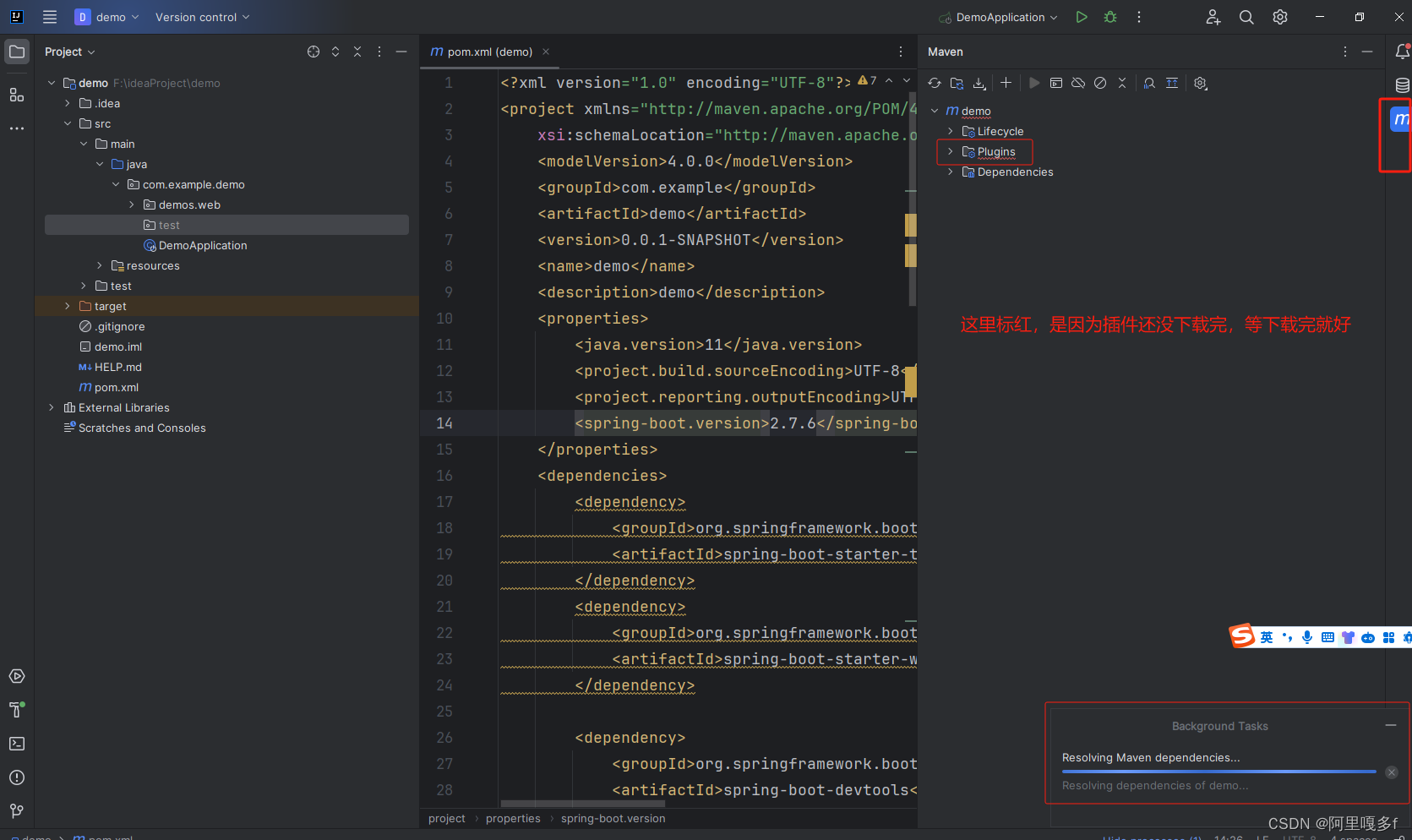Image resolution: width=1412 pixels, height=840 pixels.
Task: Expand the resources folder
Action: point(100,265)
